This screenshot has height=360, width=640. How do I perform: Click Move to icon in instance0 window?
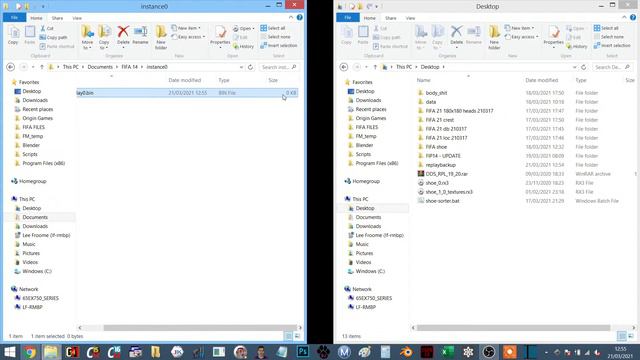[87, 38]
